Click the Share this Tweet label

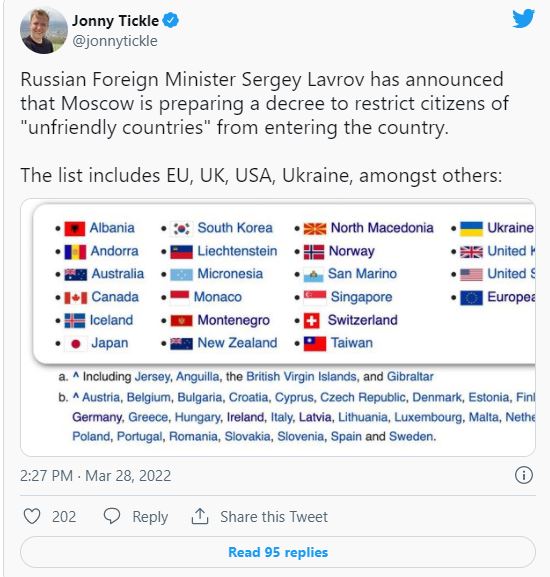[274, 517]
